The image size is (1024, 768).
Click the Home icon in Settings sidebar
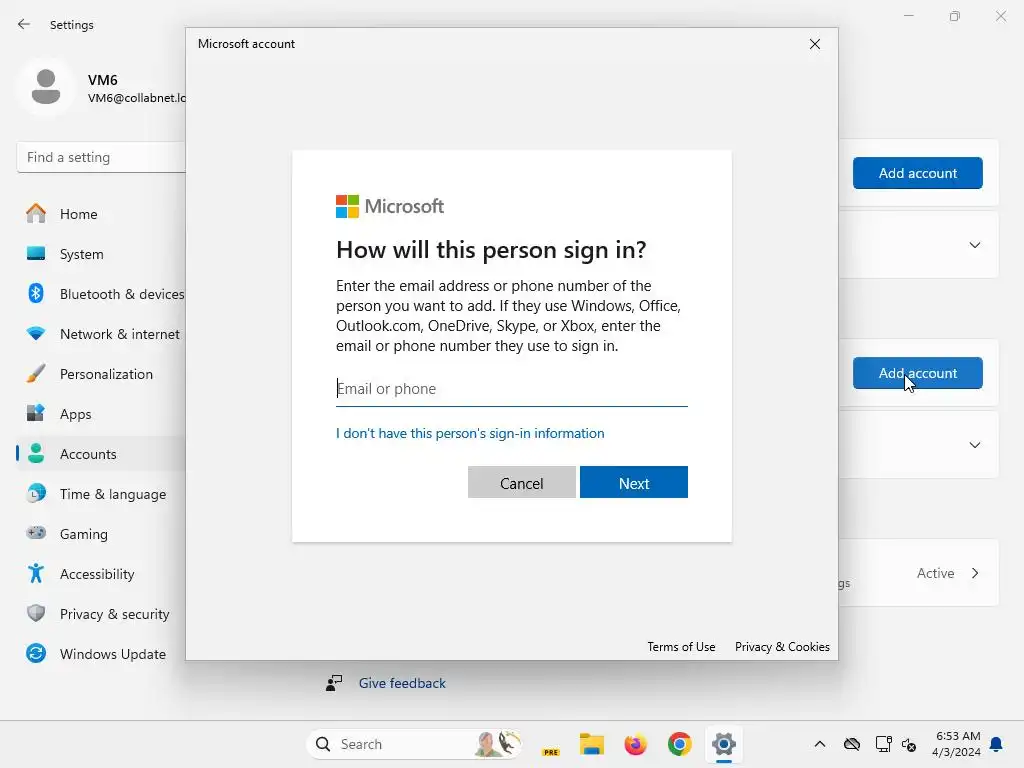point(36,214)
